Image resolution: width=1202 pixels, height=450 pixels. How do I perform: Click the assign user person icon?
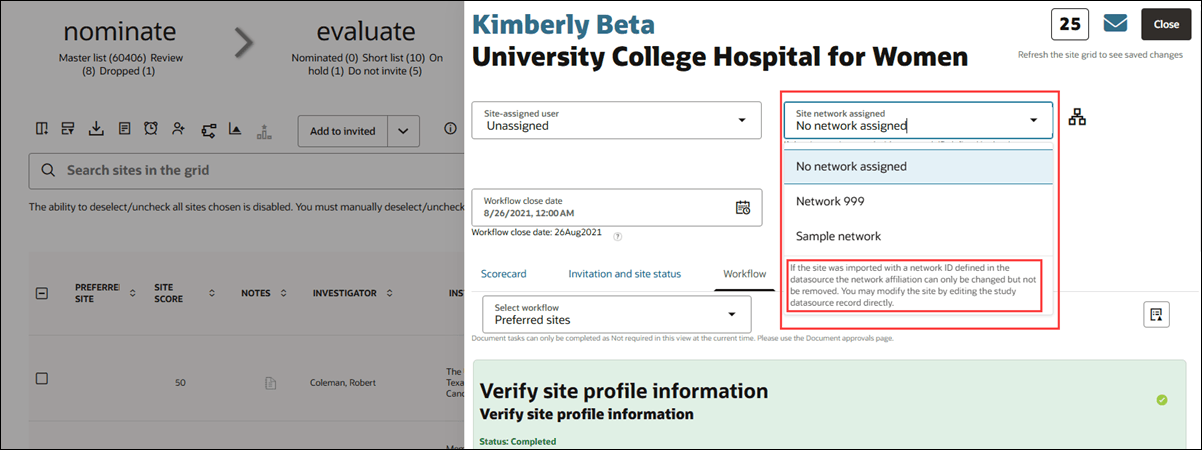[179, 129]
